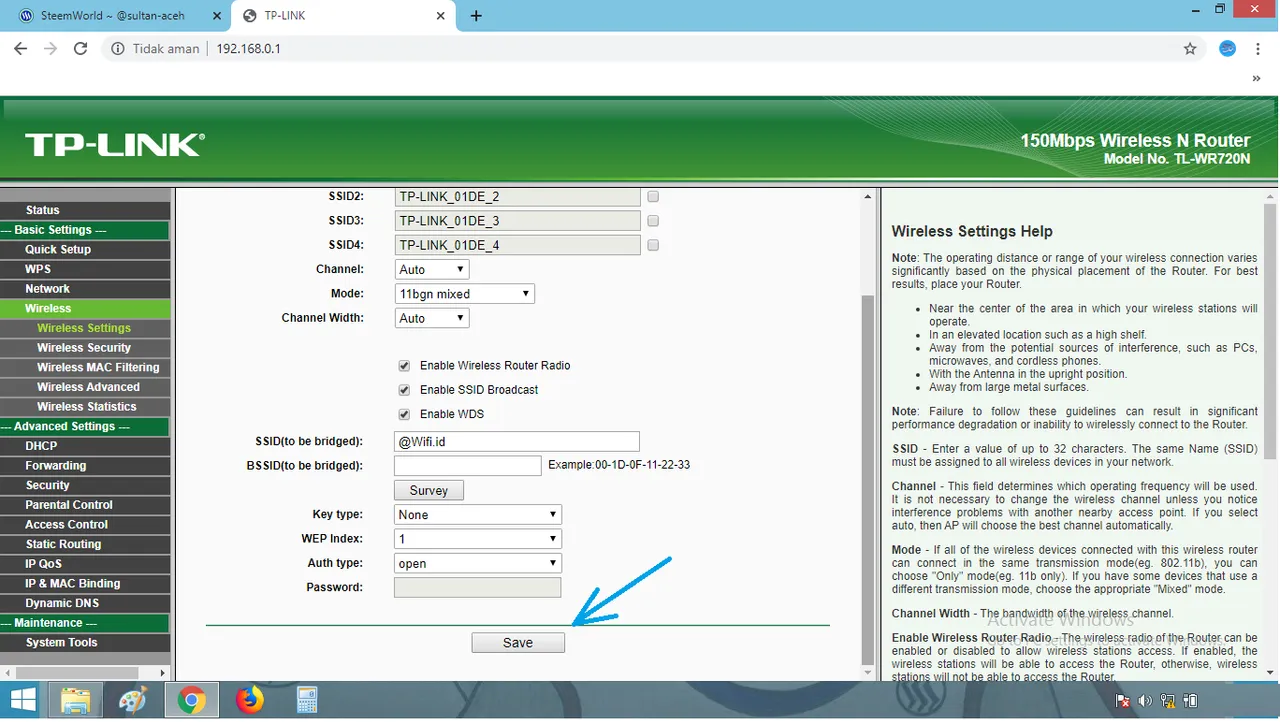Open the Channel Width dropdown
1280x722 pixels.
(x=432, y=318)
